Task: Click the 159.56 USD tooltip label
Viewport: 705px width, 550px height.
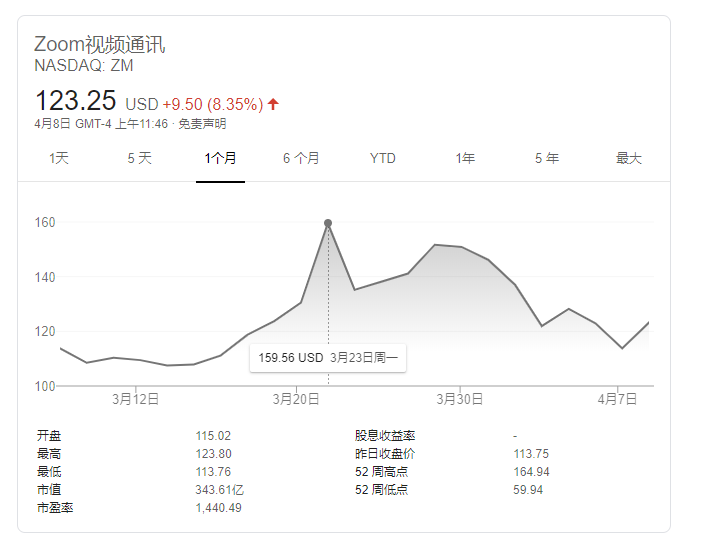Action: [291, 358]
